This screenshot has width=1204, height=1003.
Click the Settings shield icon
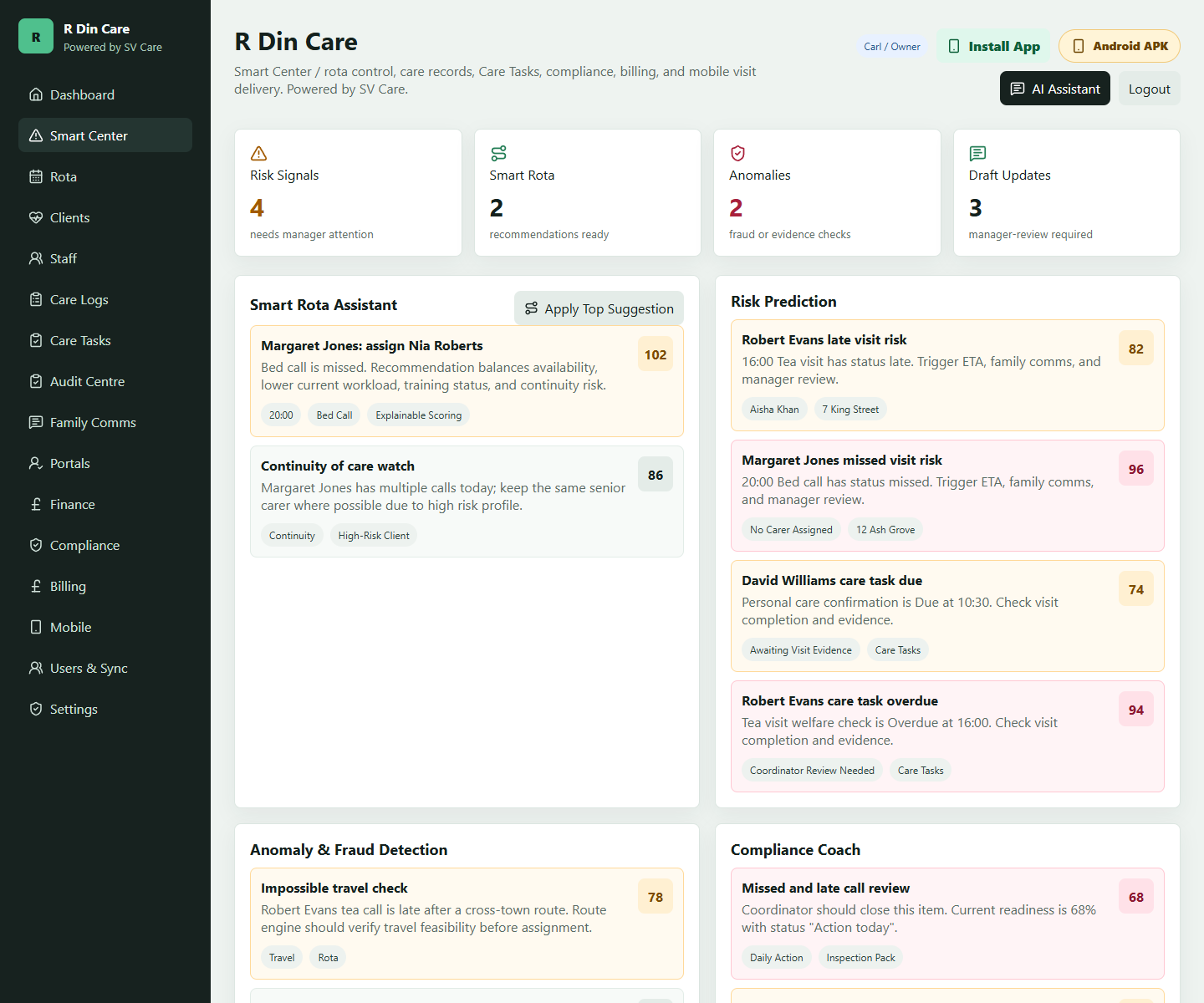[x=36, y=709]
